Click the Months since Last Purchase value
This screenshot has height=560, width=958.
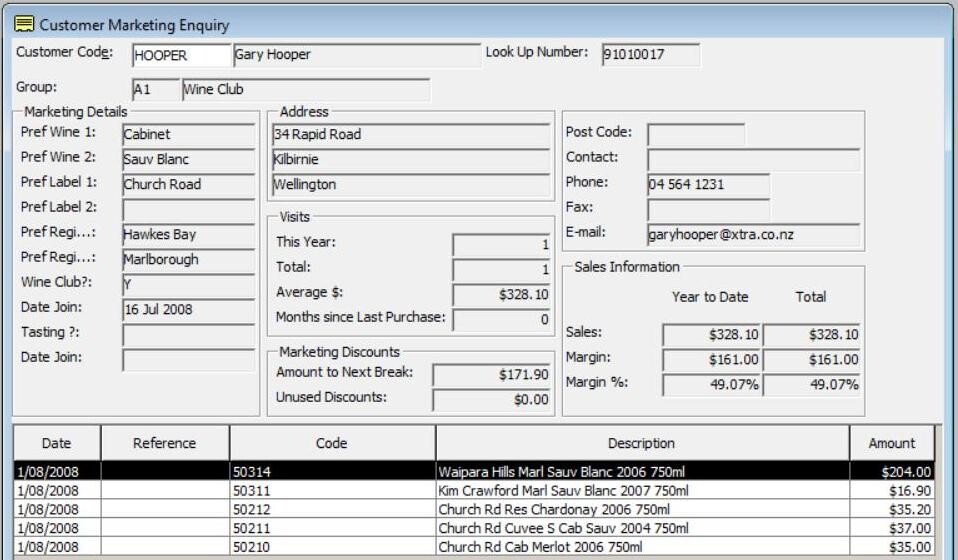point(501,320)
